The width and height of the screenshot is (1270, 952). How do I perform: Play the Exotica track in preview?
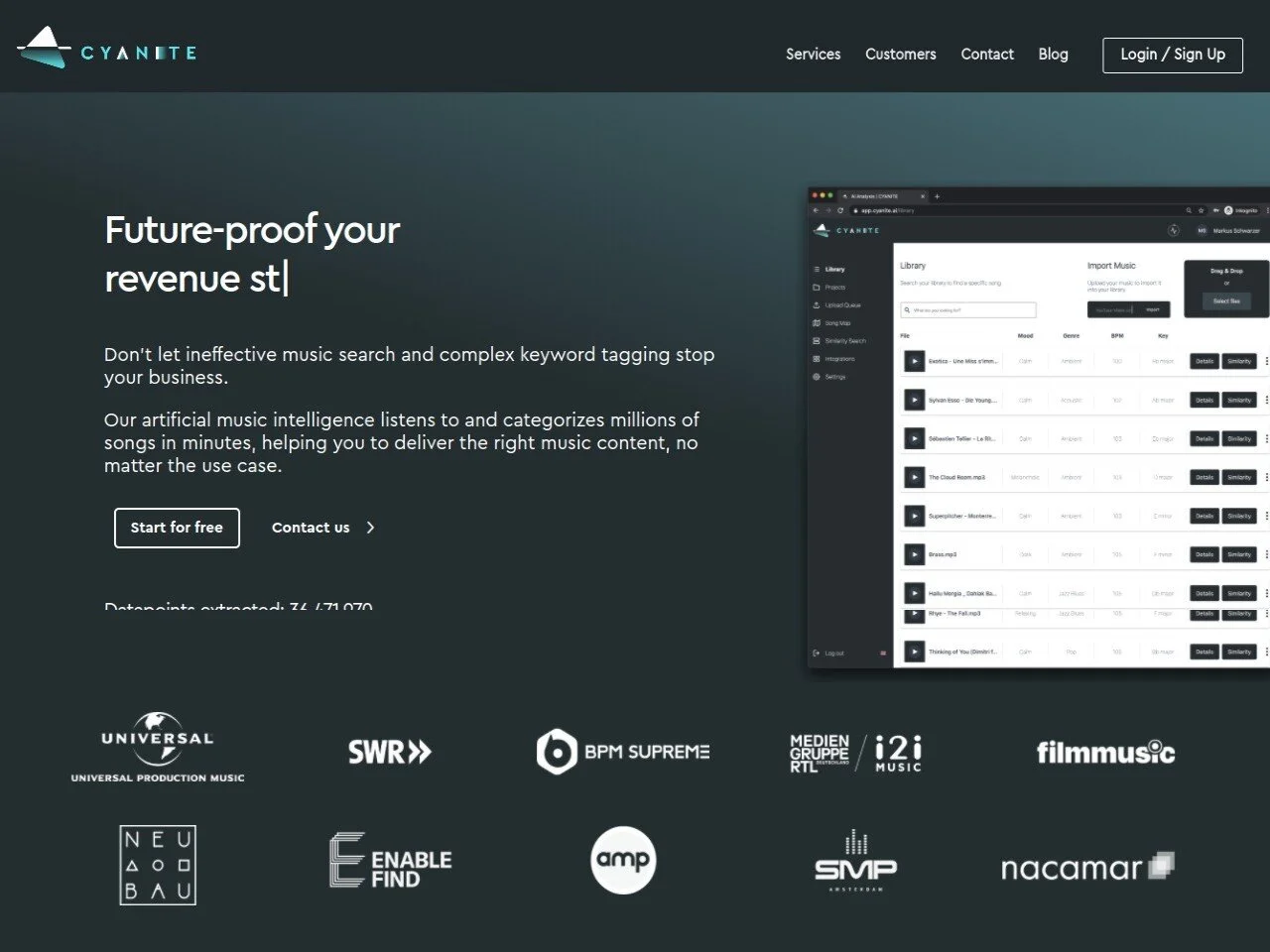(914, 361)
